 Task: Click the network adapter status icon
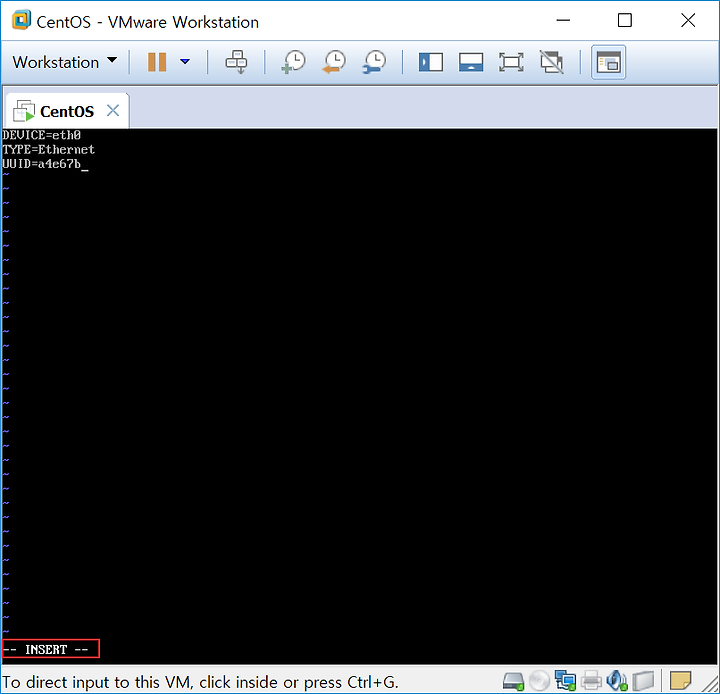(x=565, y=681)
